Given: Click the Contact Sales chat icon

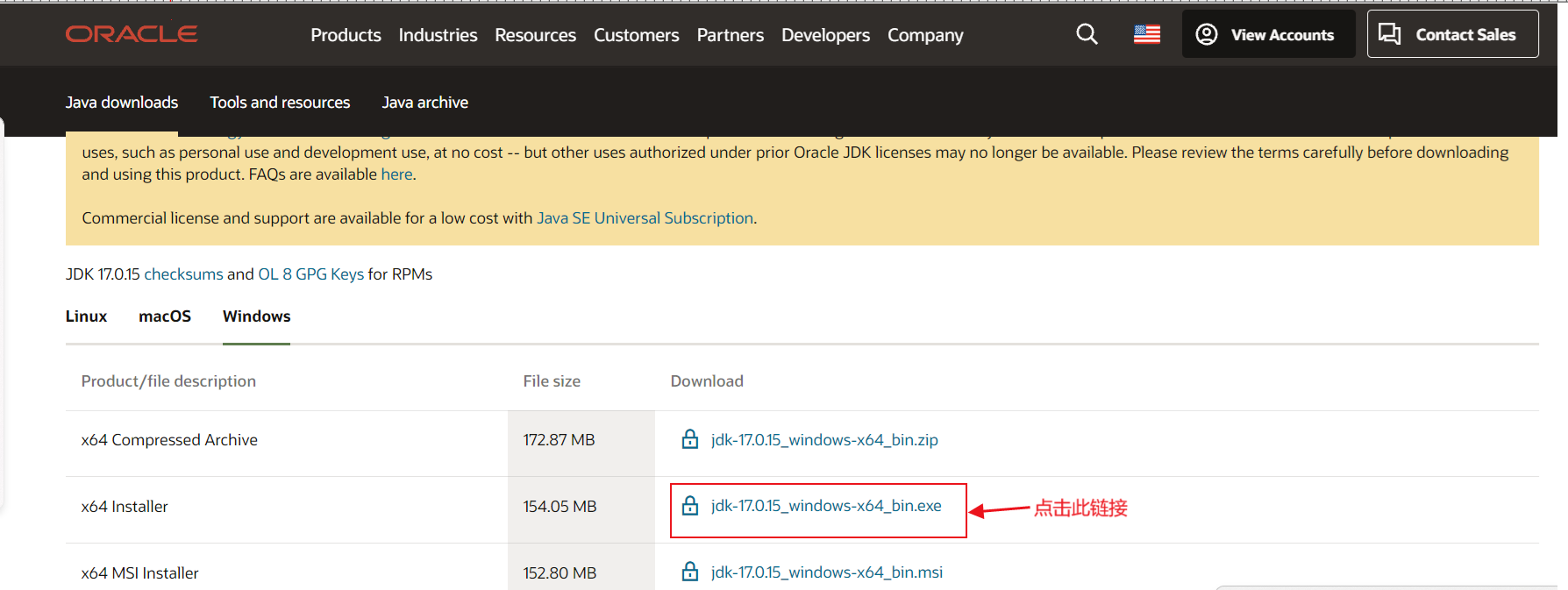Looking at the screenshot, I should point(1389,34).
